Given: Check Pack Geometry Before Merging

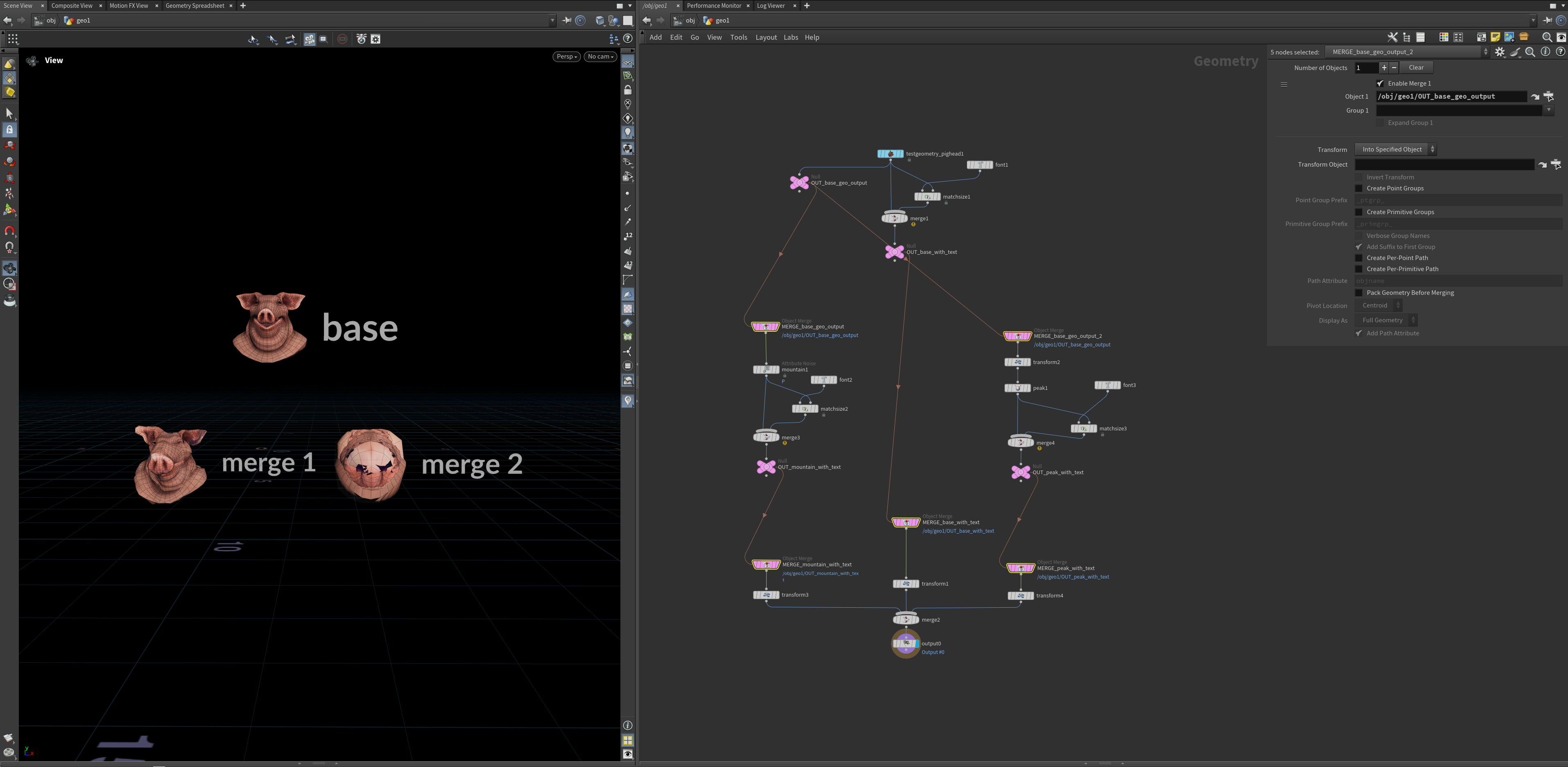Looking at the screenshot, I should 1359,293.
